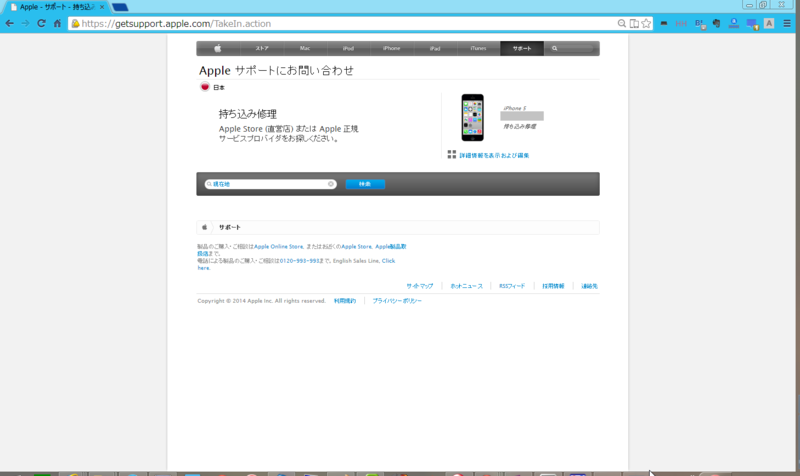Open the Apple Store link in footer text

pyautogui.click(x=357, y=246)
